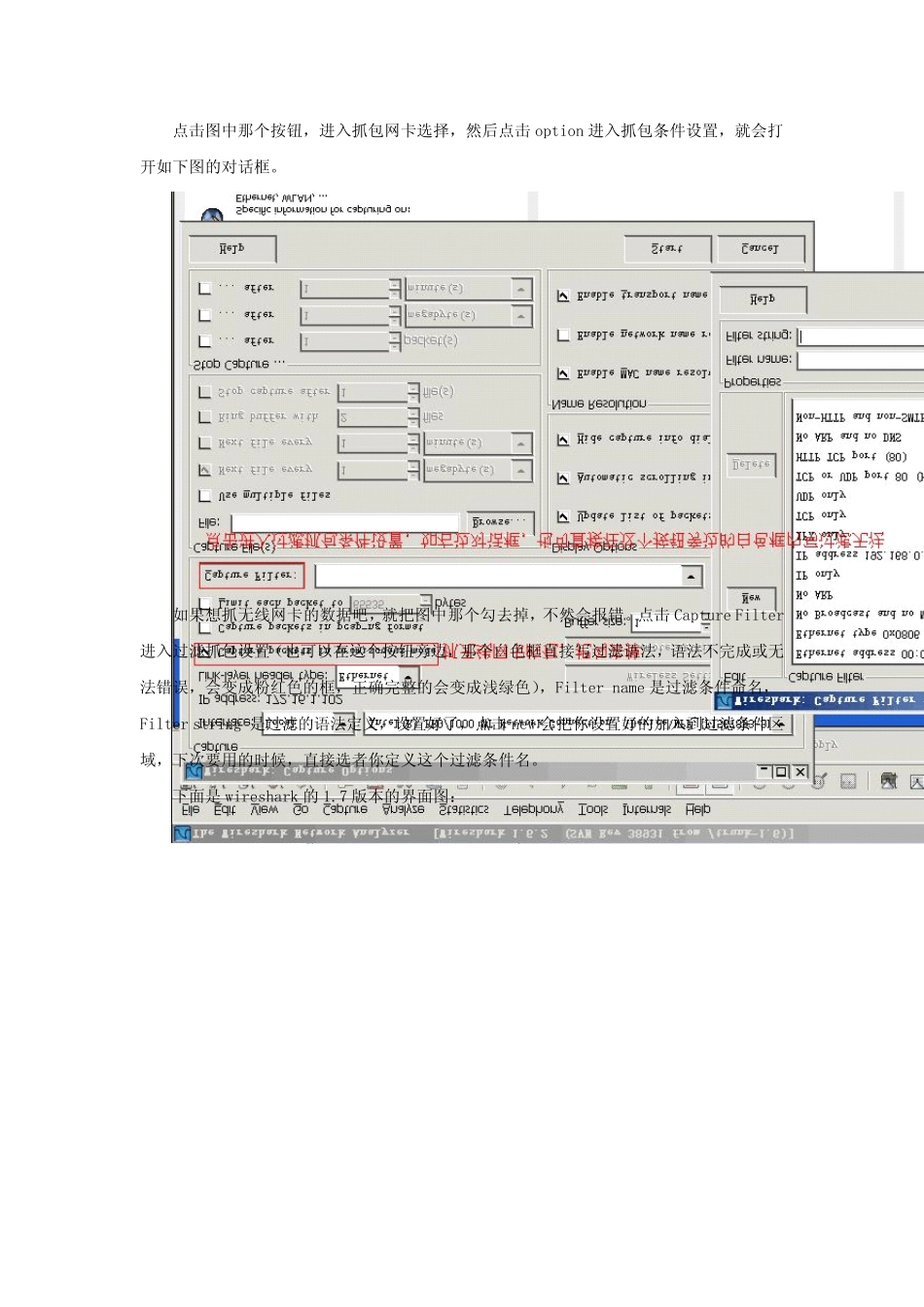Toggle Use multiple files checkbox
The width and height of the screenshot is (924, 1307).
tap(204, 496)
